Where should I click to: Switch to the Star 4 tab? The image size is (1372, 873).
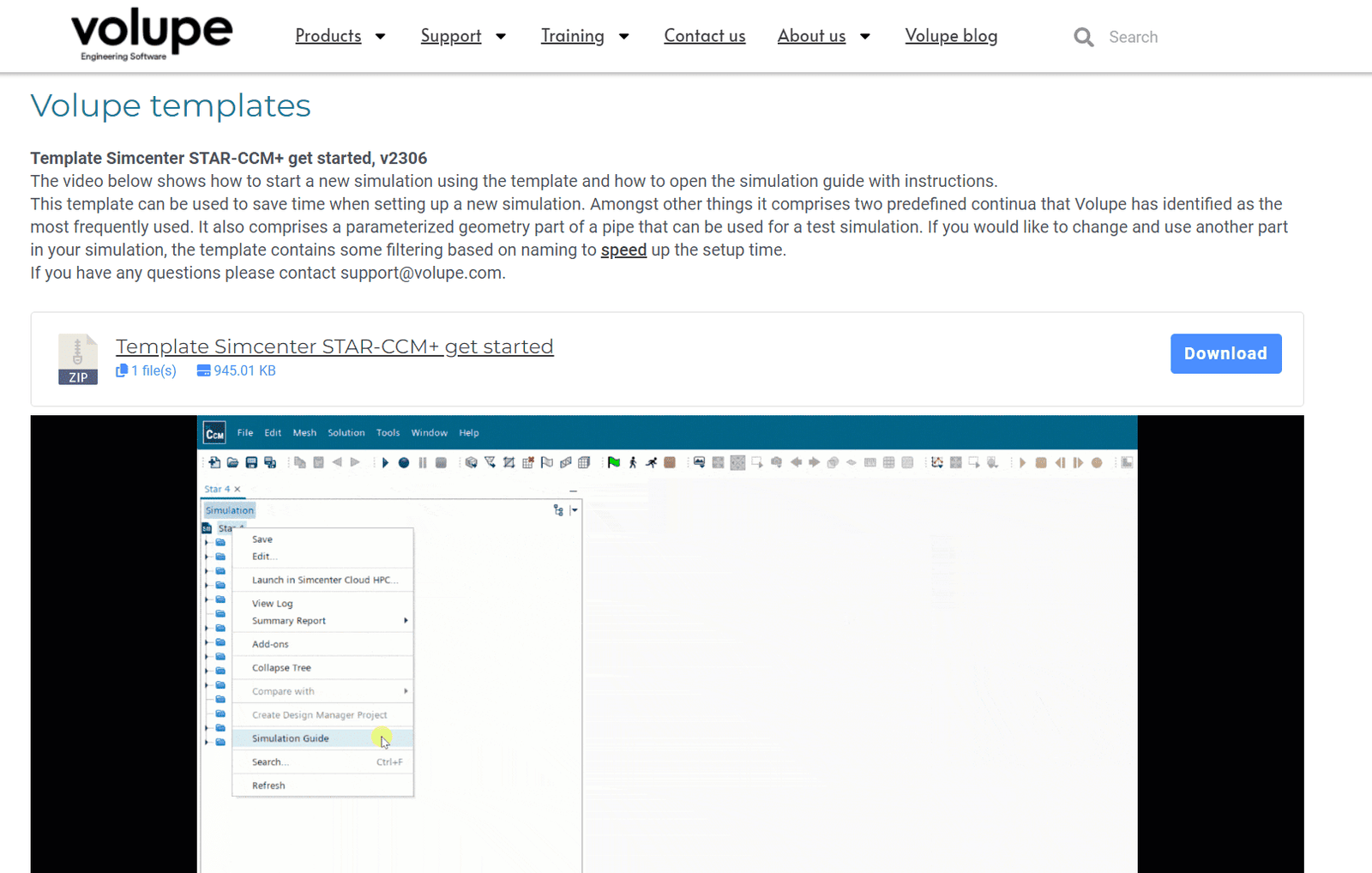(x=217, y=489)
